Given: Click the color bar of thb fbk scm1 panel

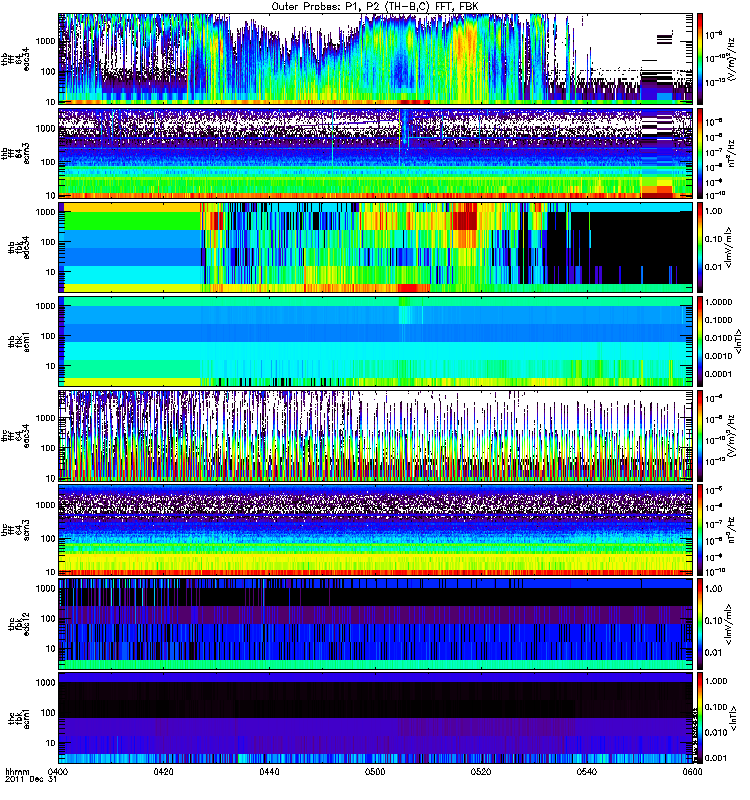Looking at the screenshot, I should tap(700, 341).
